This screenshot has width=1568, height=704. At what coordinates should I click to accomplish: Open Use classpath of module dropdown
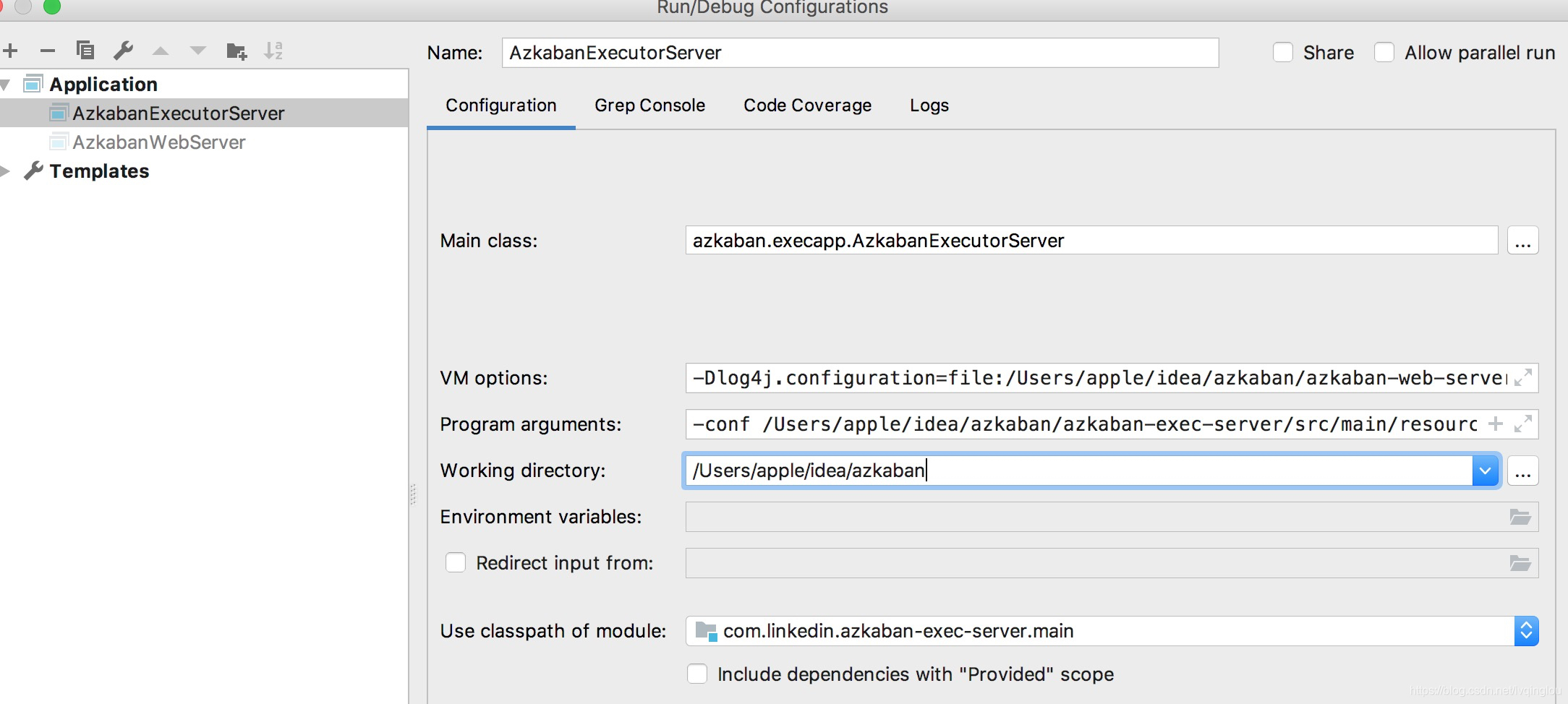click(1112, 631)
